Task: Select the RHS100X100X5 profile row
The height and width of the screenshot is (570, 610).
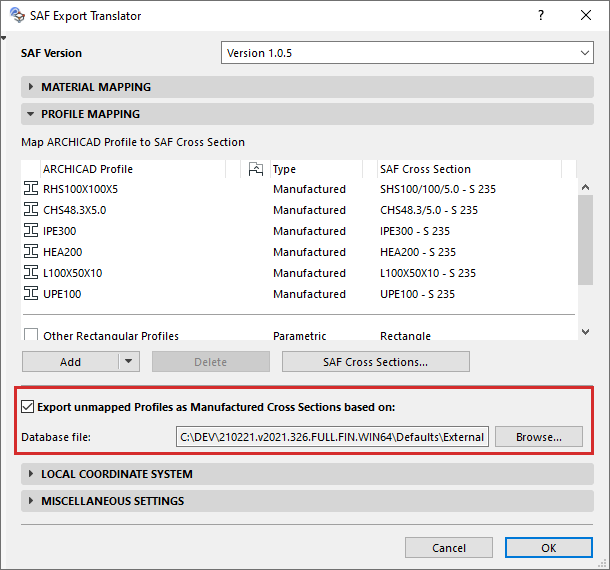Action: tap(299, 189)
